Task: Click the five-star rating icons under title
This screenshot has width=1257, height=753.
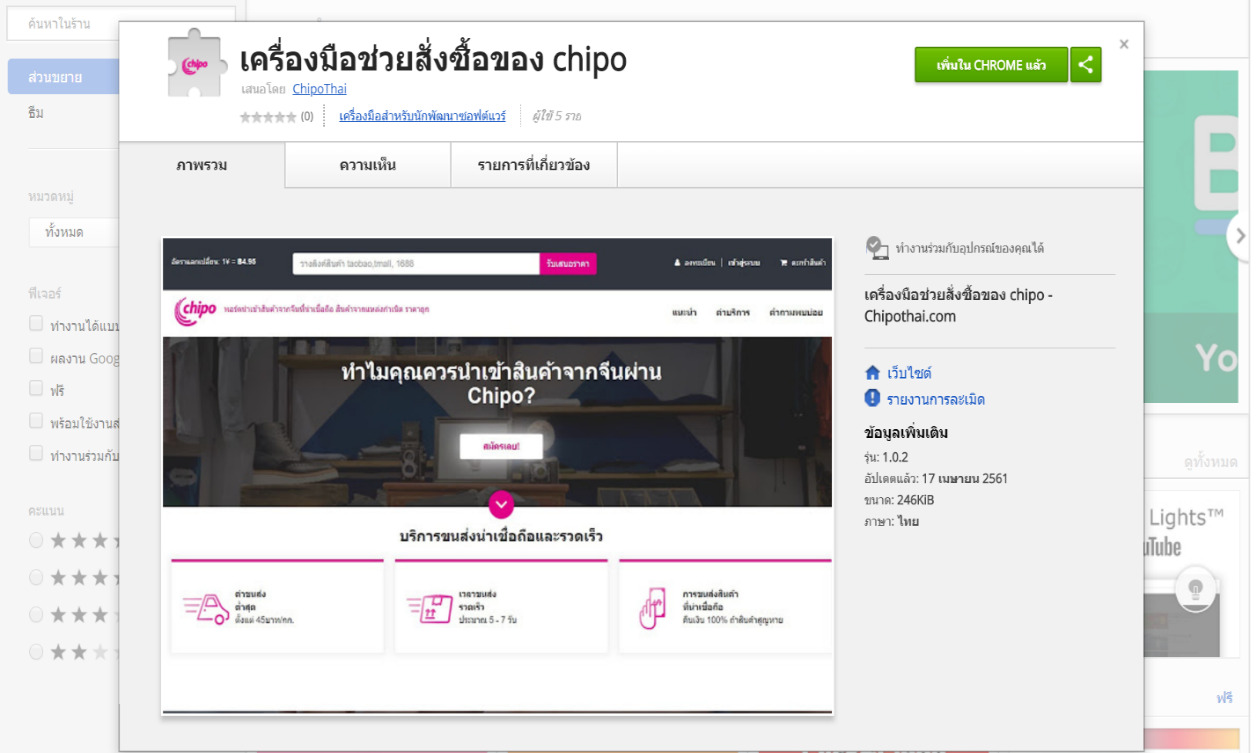Action: [268, 117]
